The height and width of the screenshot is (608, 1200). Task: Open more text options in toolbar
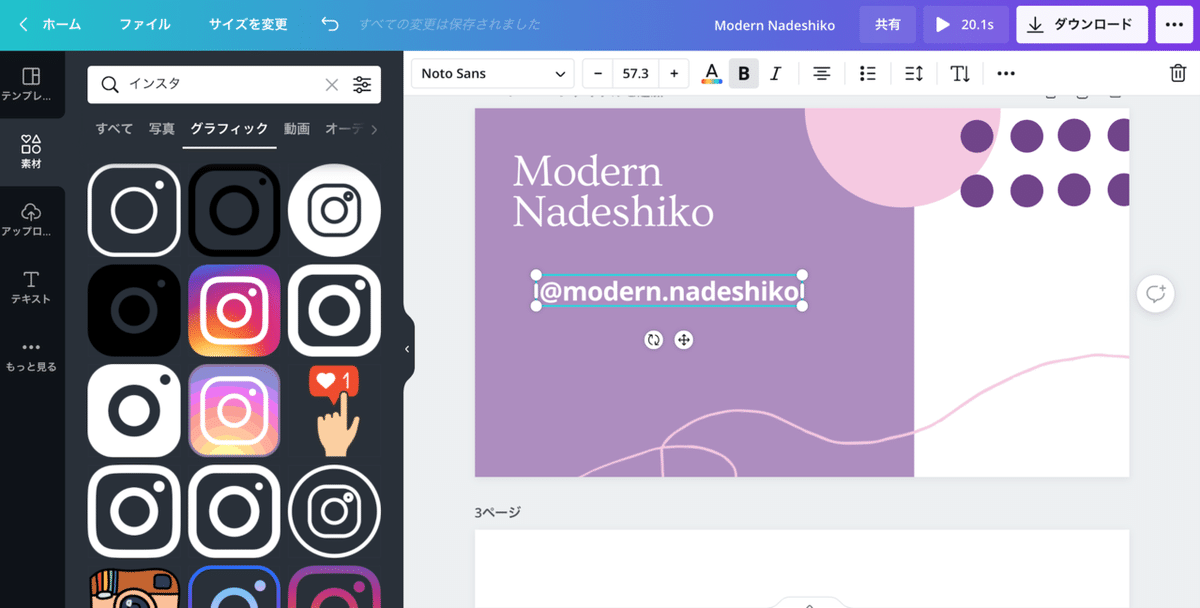click(1006, 74)
